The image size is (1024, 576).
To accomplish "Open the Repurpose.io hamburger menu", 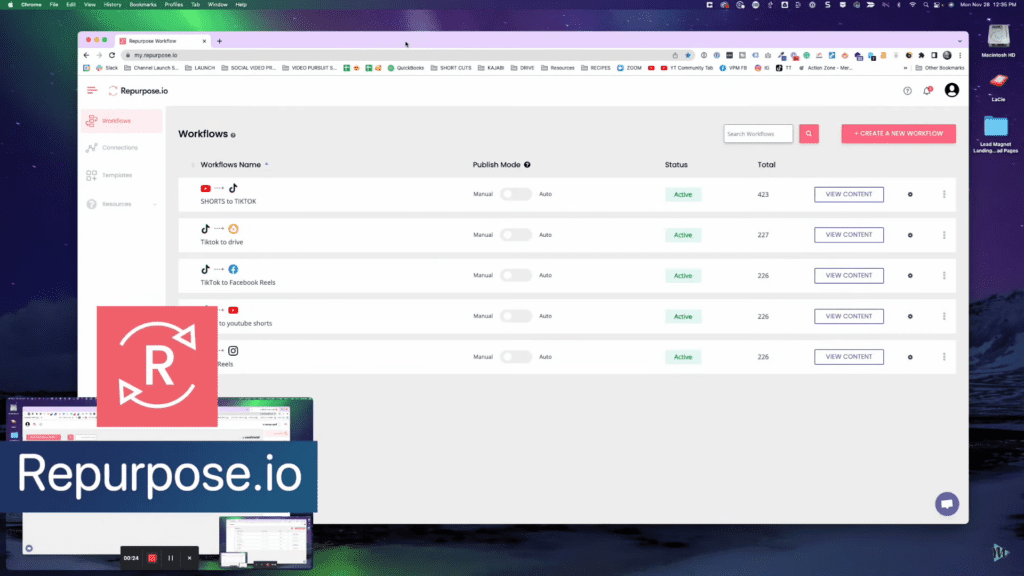I will [91, 90].
